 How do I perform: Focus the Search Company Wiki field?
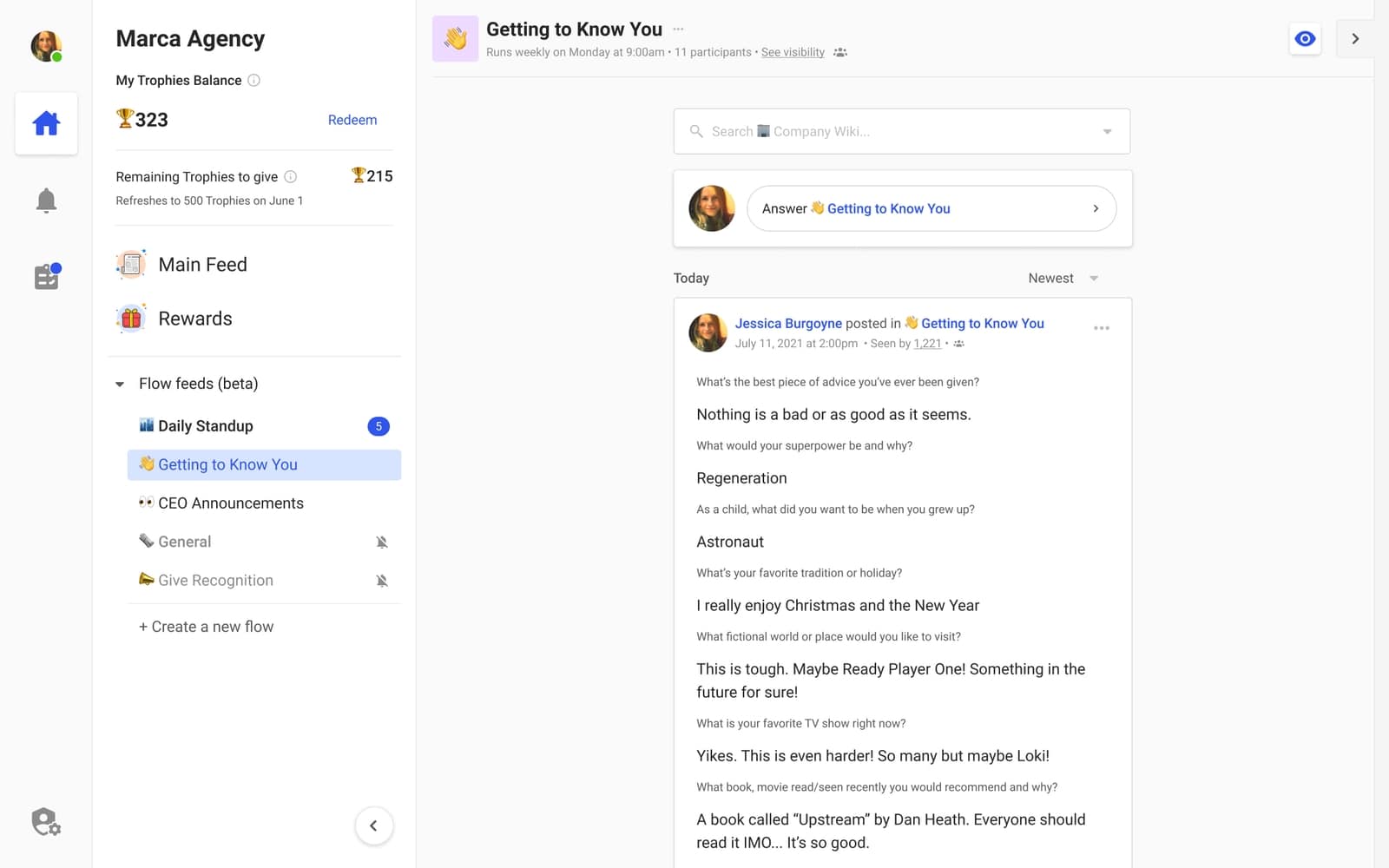902,131
